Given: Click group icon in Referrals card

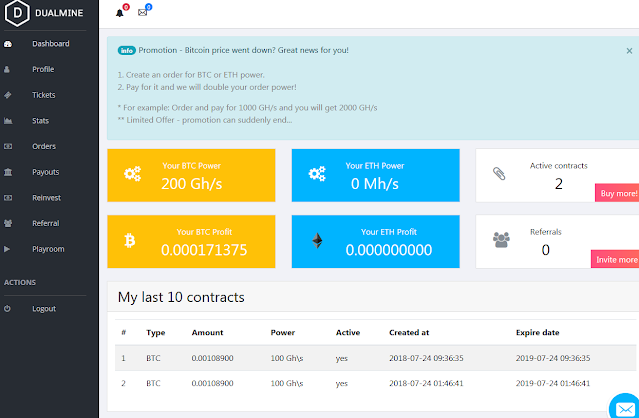Looking at the screenshot, I should [x=501, y=240].
